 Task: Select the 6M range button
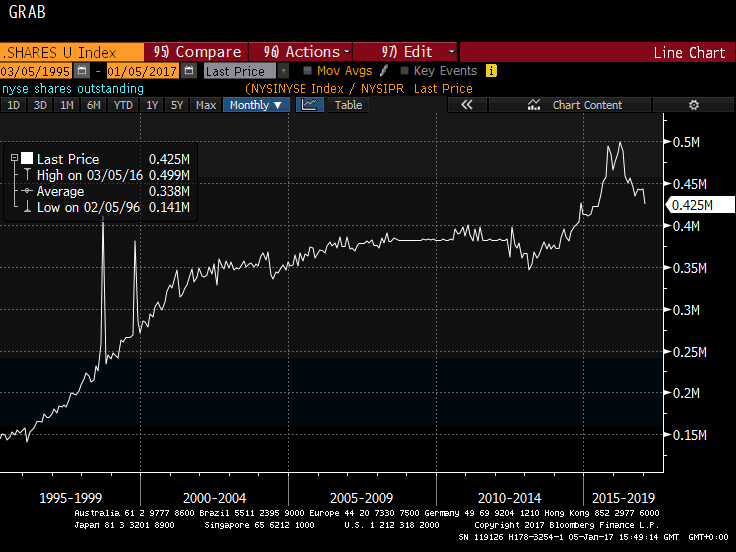click(x=94, y=105)
